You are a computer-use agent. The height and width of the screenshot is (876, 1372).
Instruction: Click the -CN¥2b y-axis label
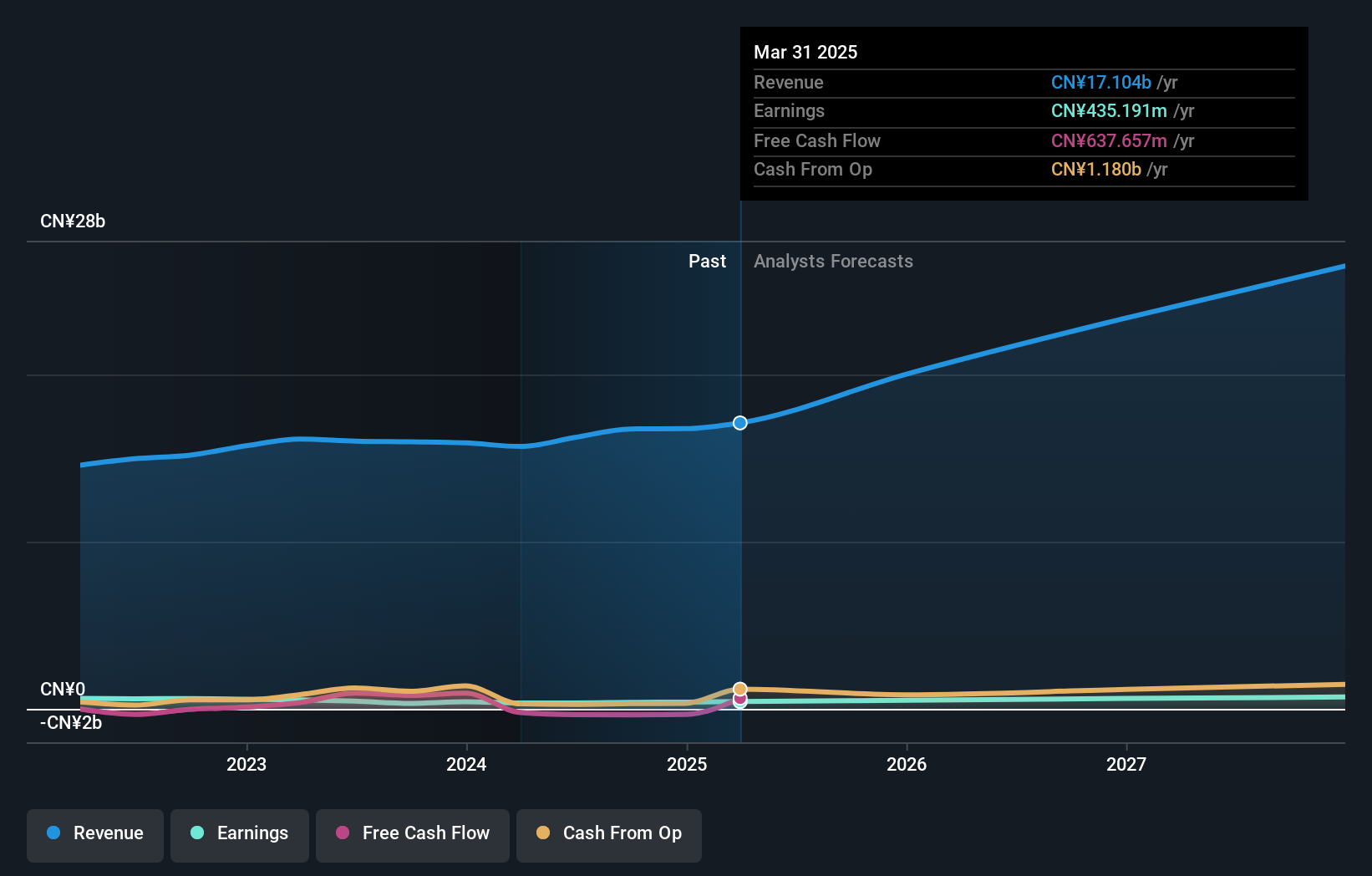click(x=71, y=723)
